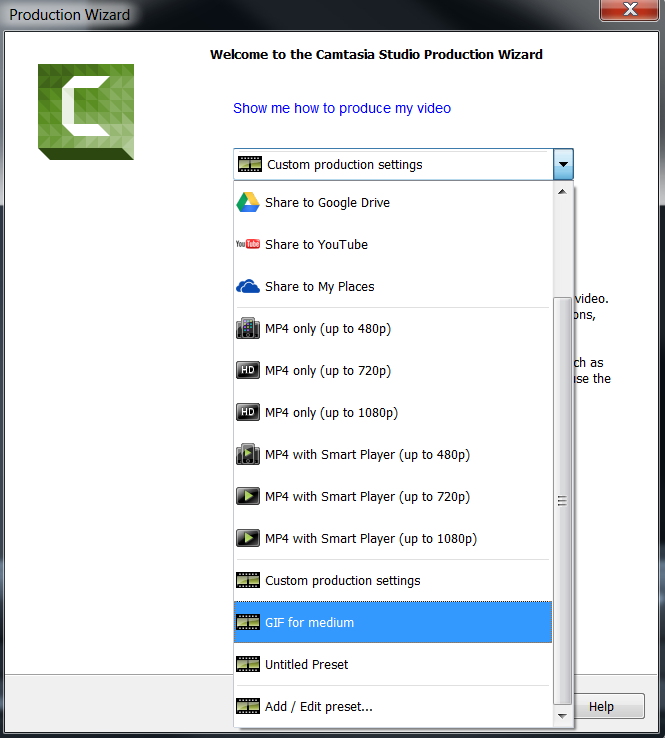Screen dimensions: 665x738
Task: Click the play icon for Smart Player 720p
Action: point(248,496)
